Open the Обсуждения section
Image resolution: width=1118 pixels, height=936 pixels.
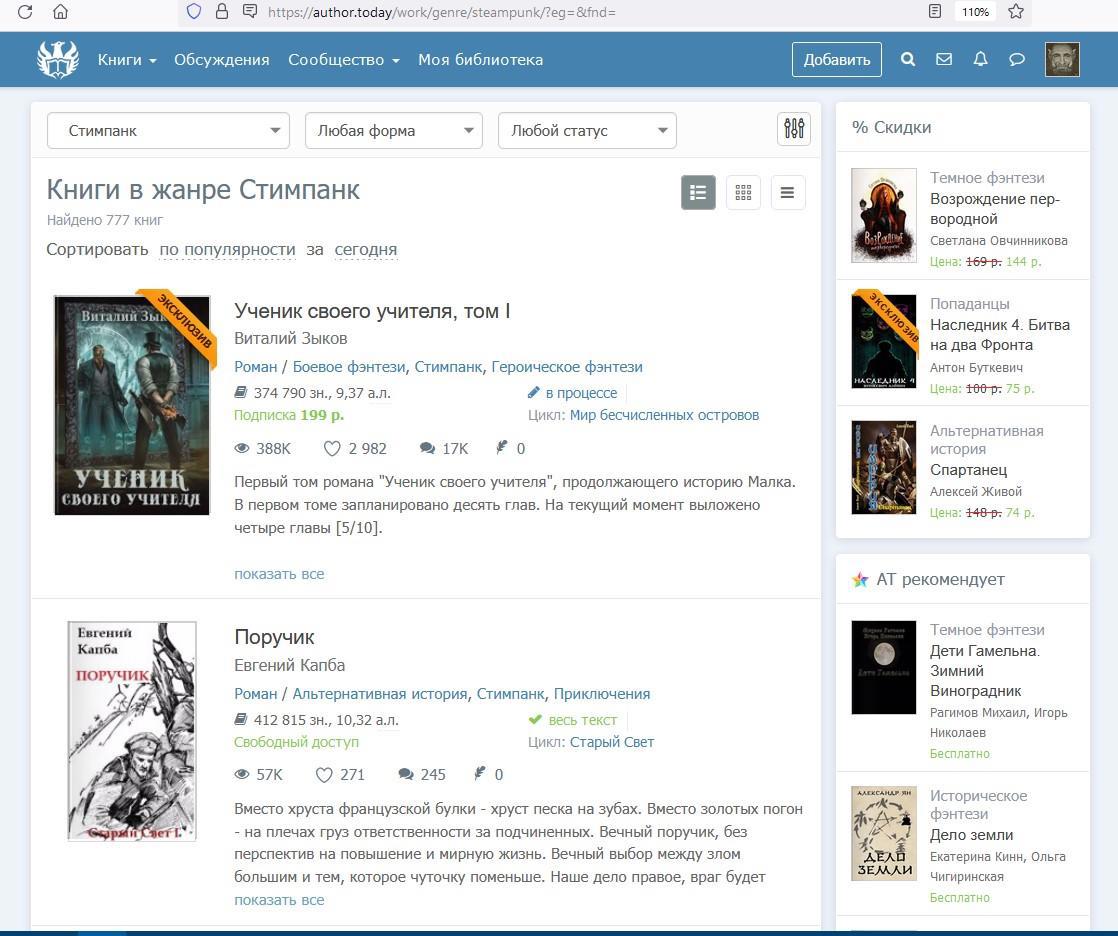point(222,60)
